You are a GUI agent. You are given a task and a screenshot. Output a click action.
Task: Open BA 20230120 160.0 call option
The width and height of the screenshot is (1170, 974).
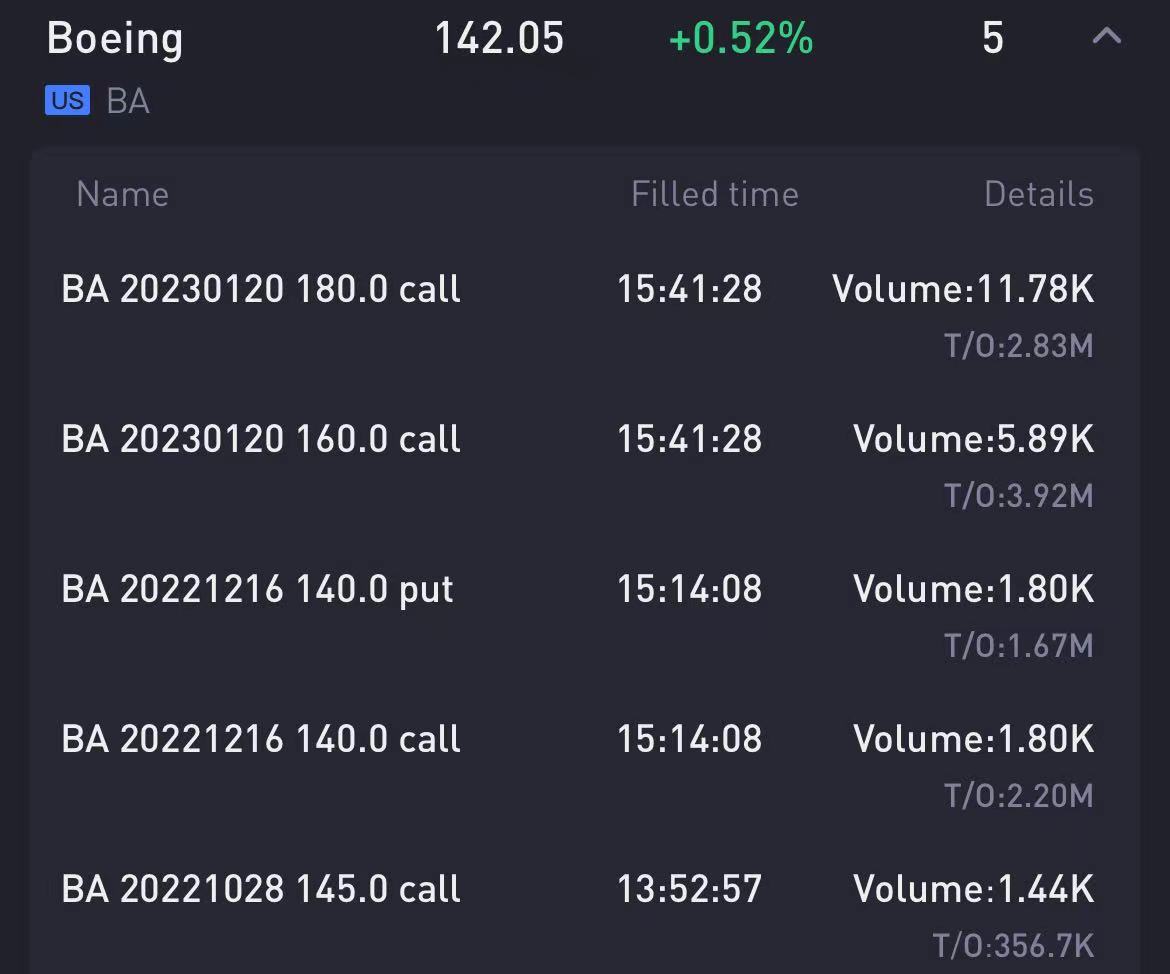click(x=261, y=439)
